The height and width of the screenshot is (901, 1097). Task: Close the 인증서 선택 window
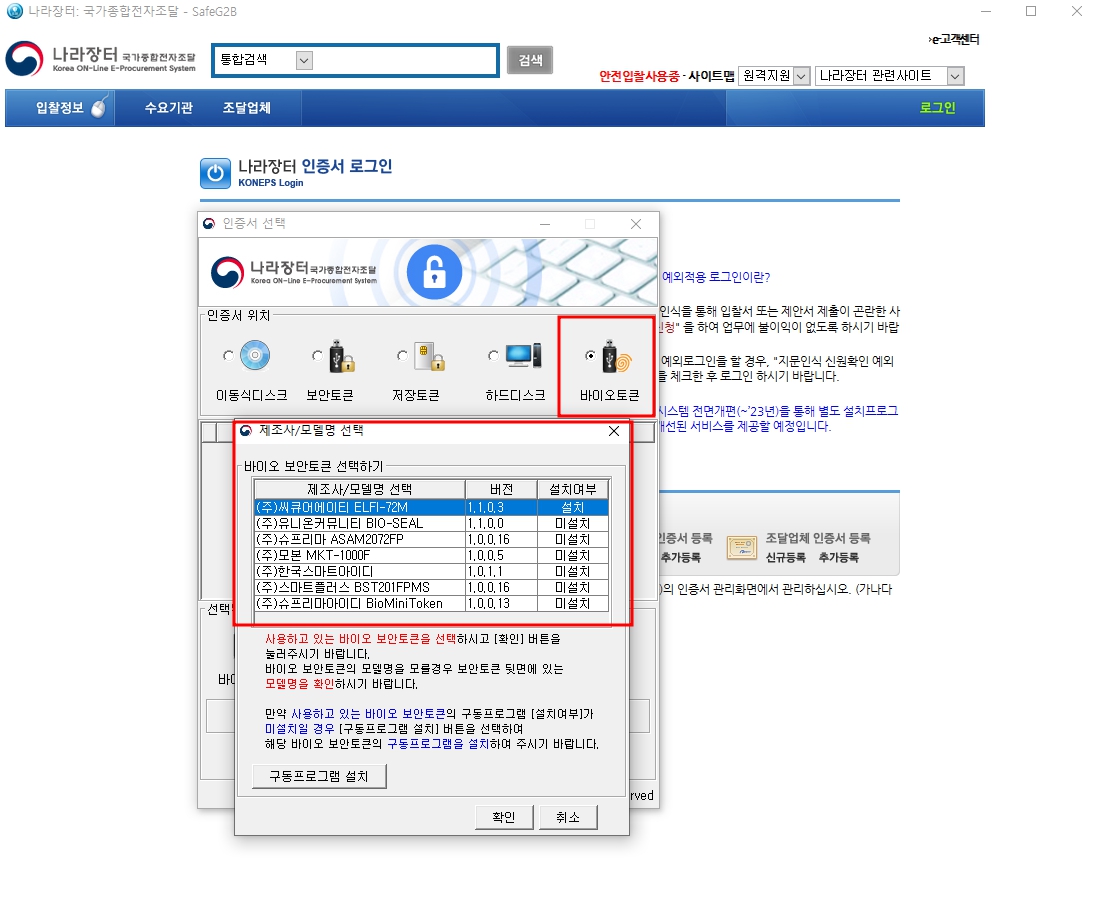635,224
